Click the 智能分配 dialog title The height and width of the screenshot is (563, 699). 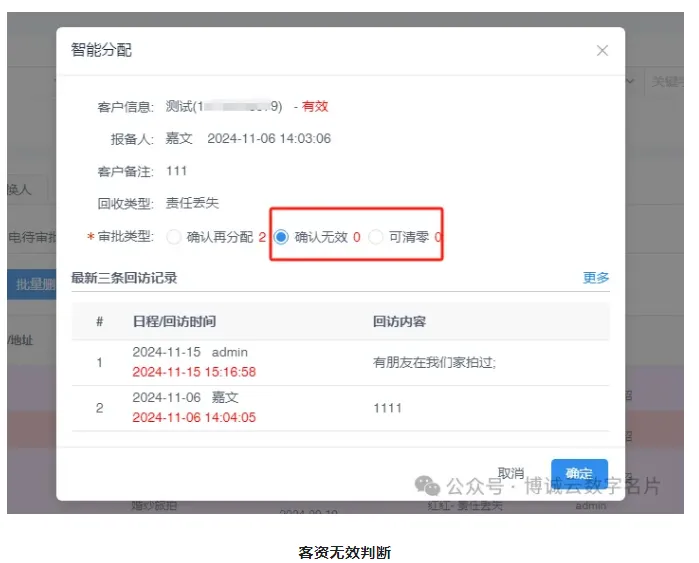click(101, 50)
